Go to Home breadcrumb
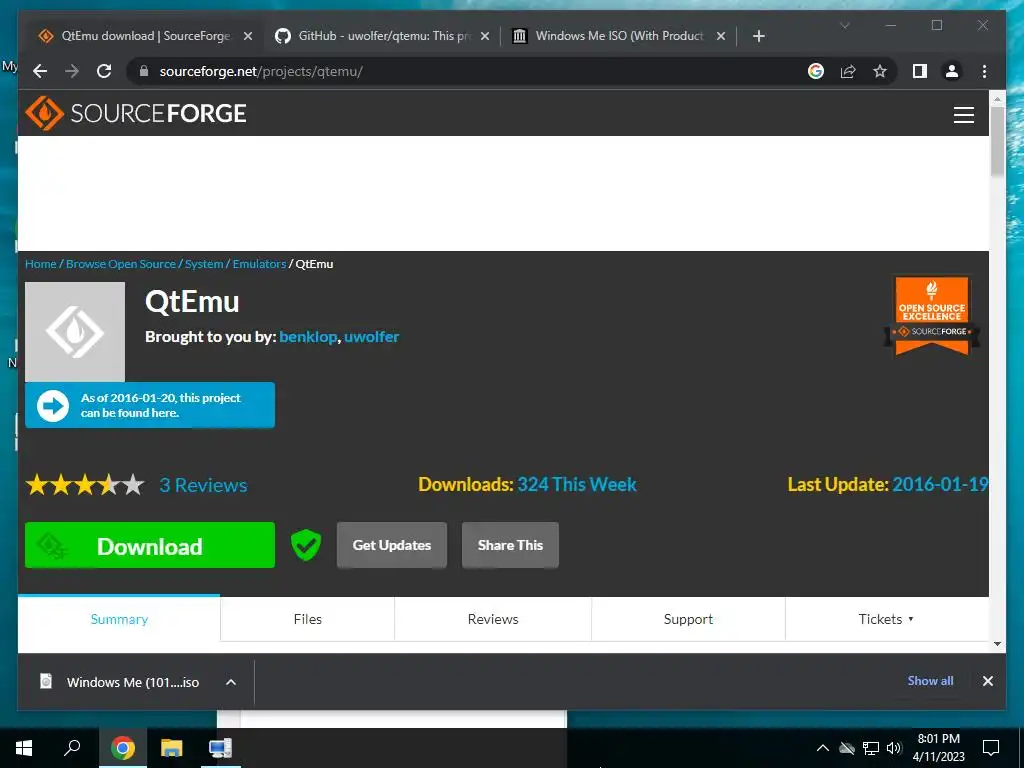The height and width of the screenshot is (768, 1024). click(x=40, y=264)
